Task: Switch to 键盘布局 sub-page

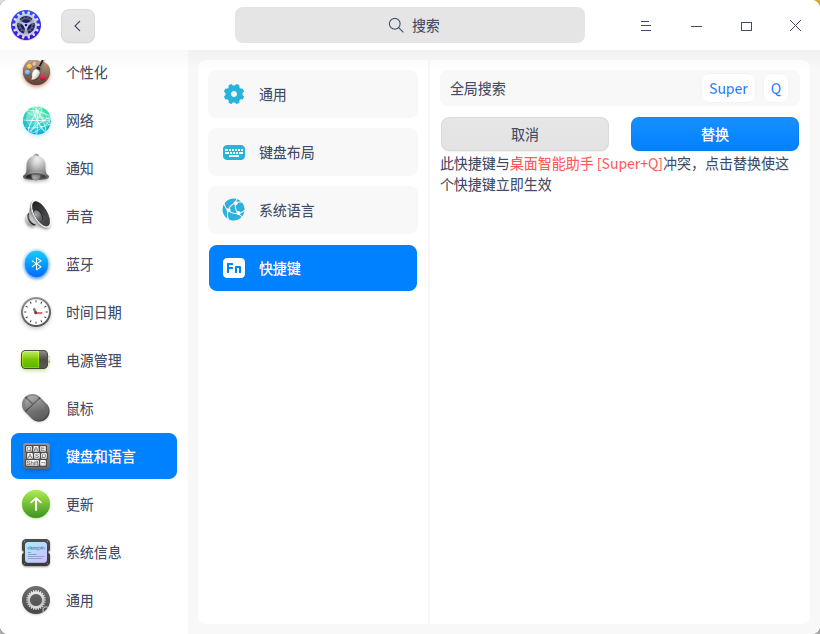Action: click(313, 152)
